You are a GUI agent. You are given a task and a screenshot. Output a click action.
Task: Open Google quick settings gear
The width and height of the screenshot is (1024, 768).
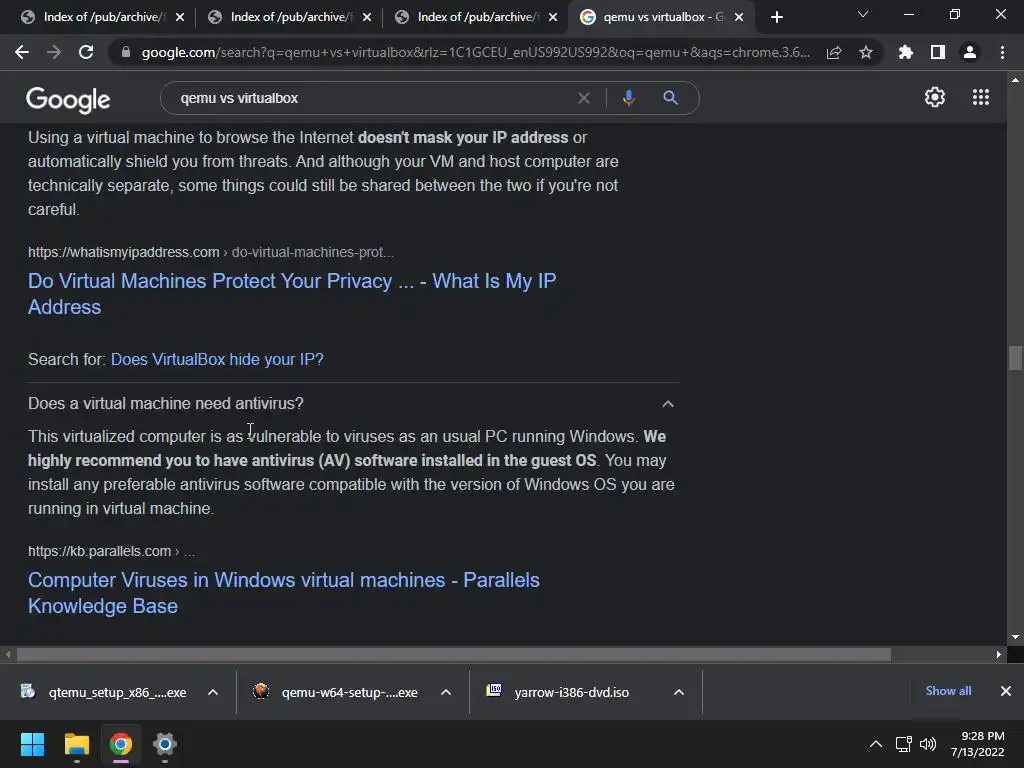point(935,97)
